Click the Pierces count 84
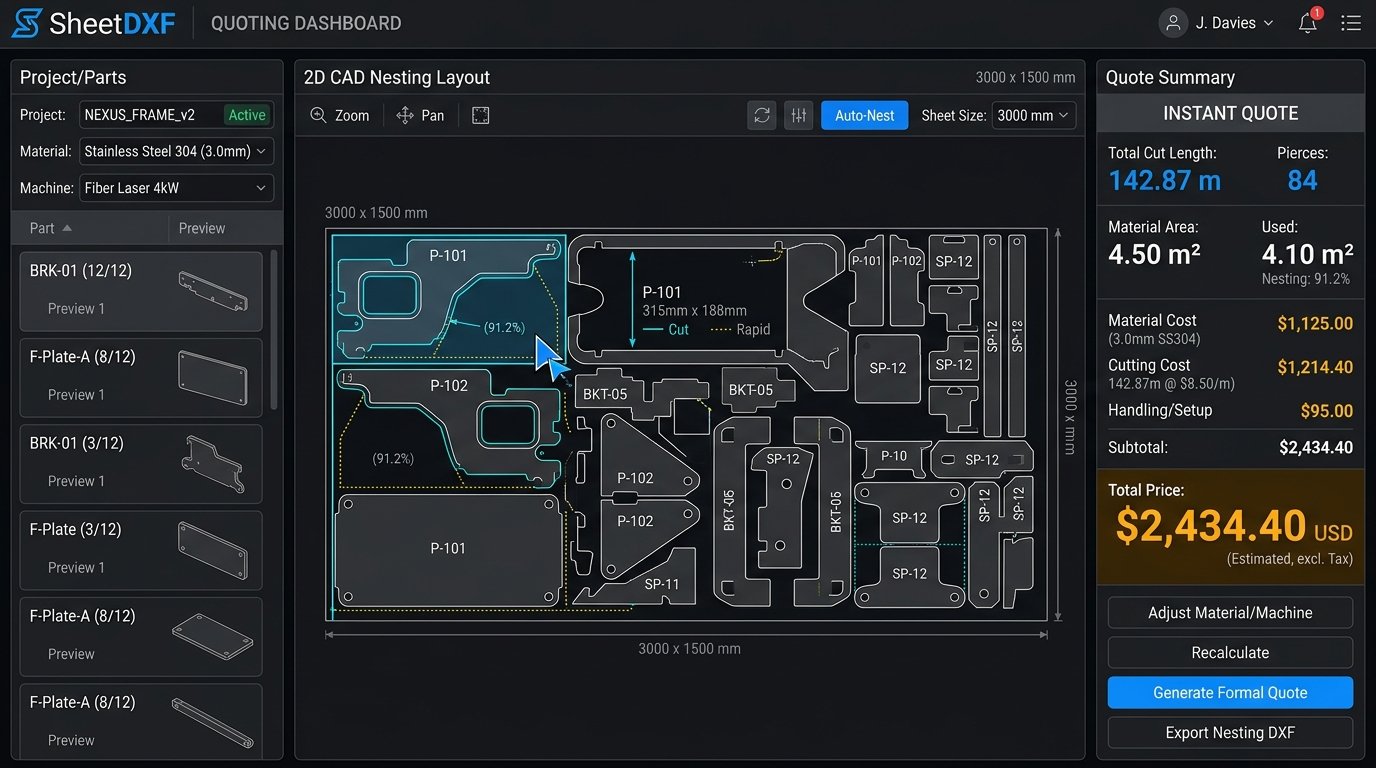This screenshot has height=768, width=1376. [x=1302, y=180]
